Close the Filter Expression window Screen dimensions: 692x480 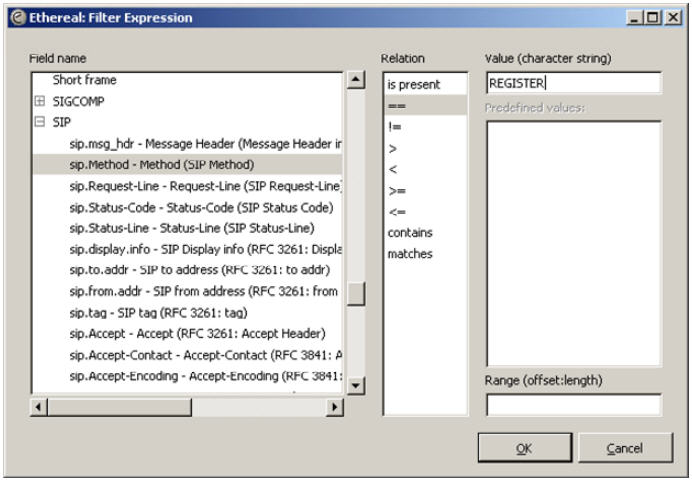pyautogui.click(x=673, y=18)
